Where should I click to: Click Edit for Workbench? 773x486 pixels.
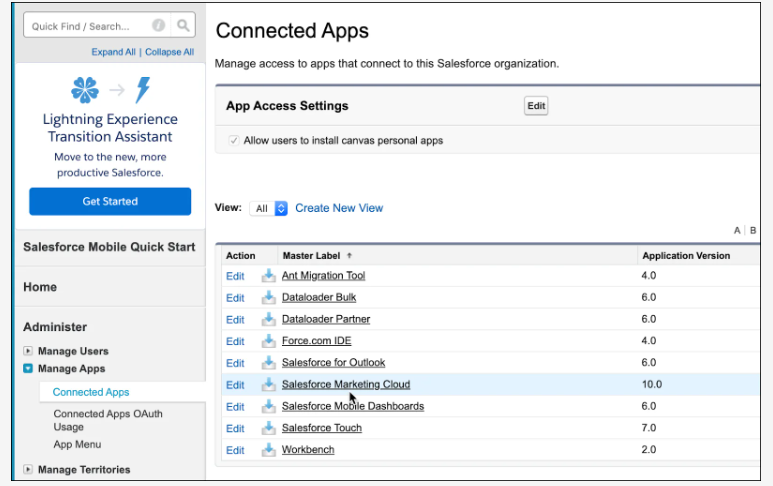tap(235, 450)
